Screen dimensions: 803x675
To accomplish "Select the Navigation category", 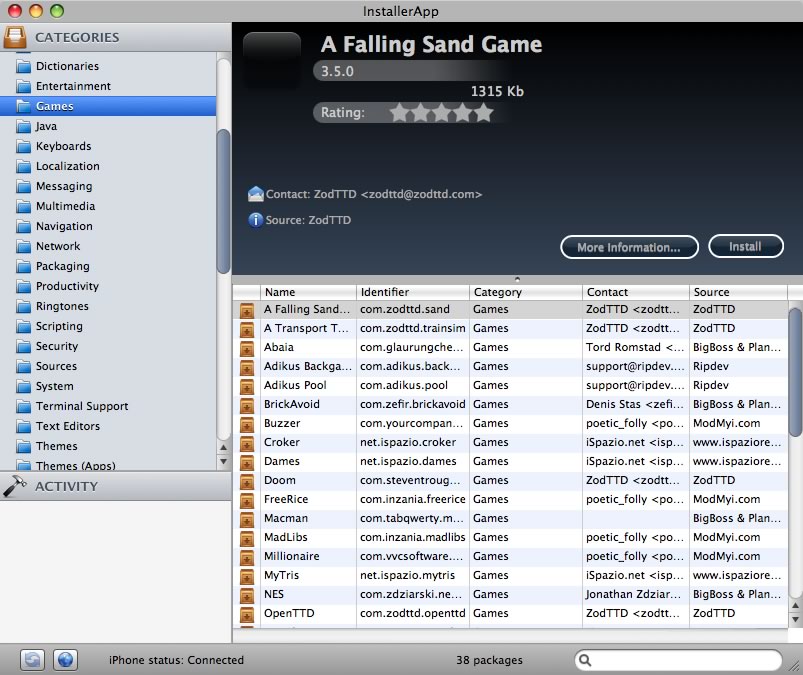I will click(x=108, y=226).
